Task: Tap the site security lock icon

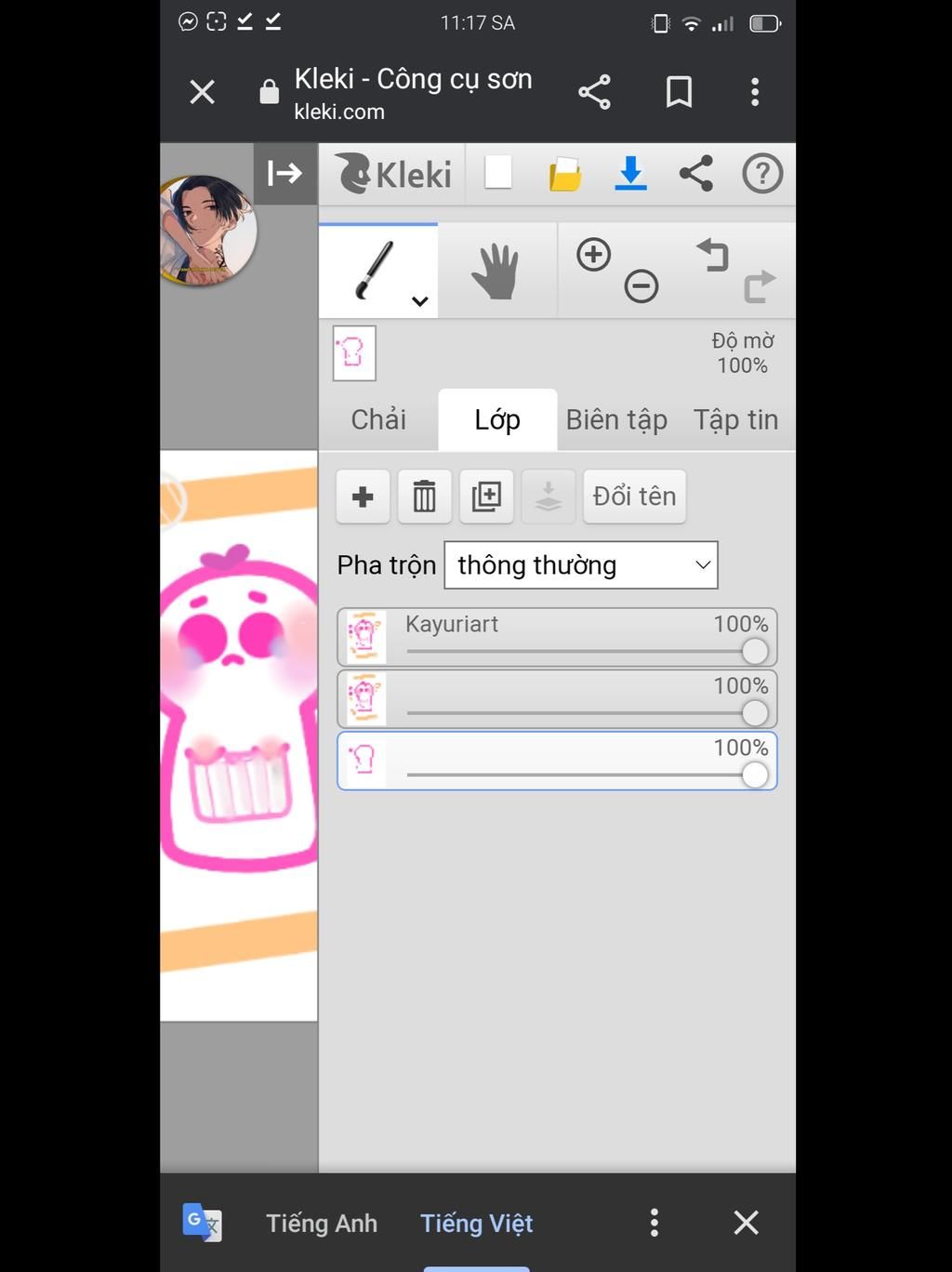Action: click(x=269, y=91)
